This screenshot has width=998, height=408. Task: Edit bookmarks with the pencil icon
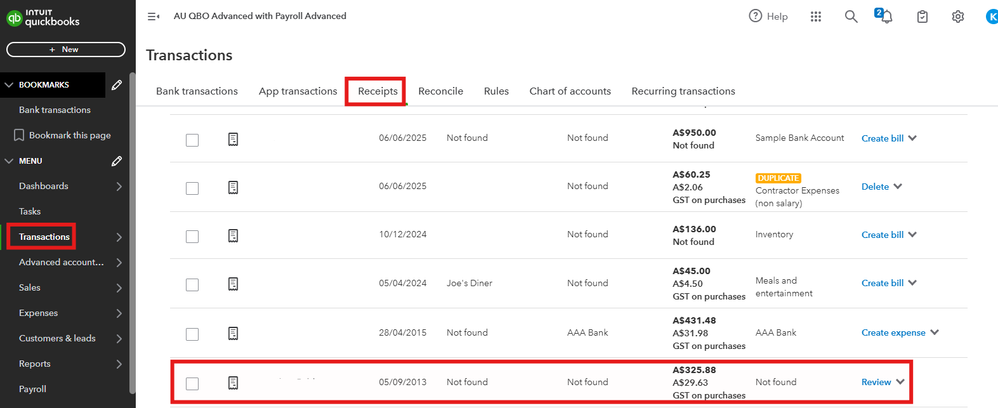point(117,85)
